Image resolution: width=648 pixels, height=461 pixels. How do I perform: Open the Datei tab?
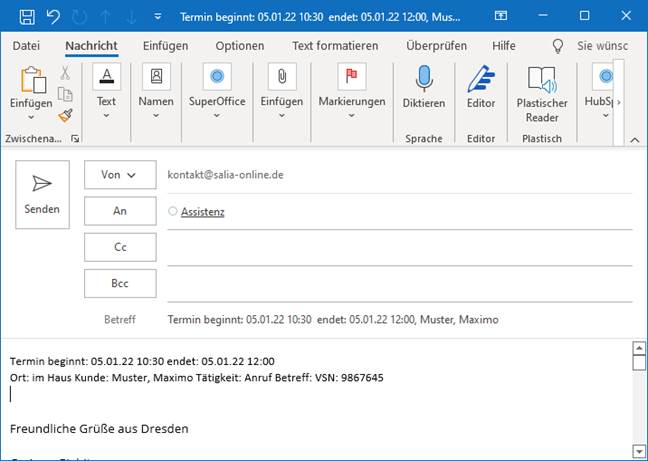pos(26,45)
